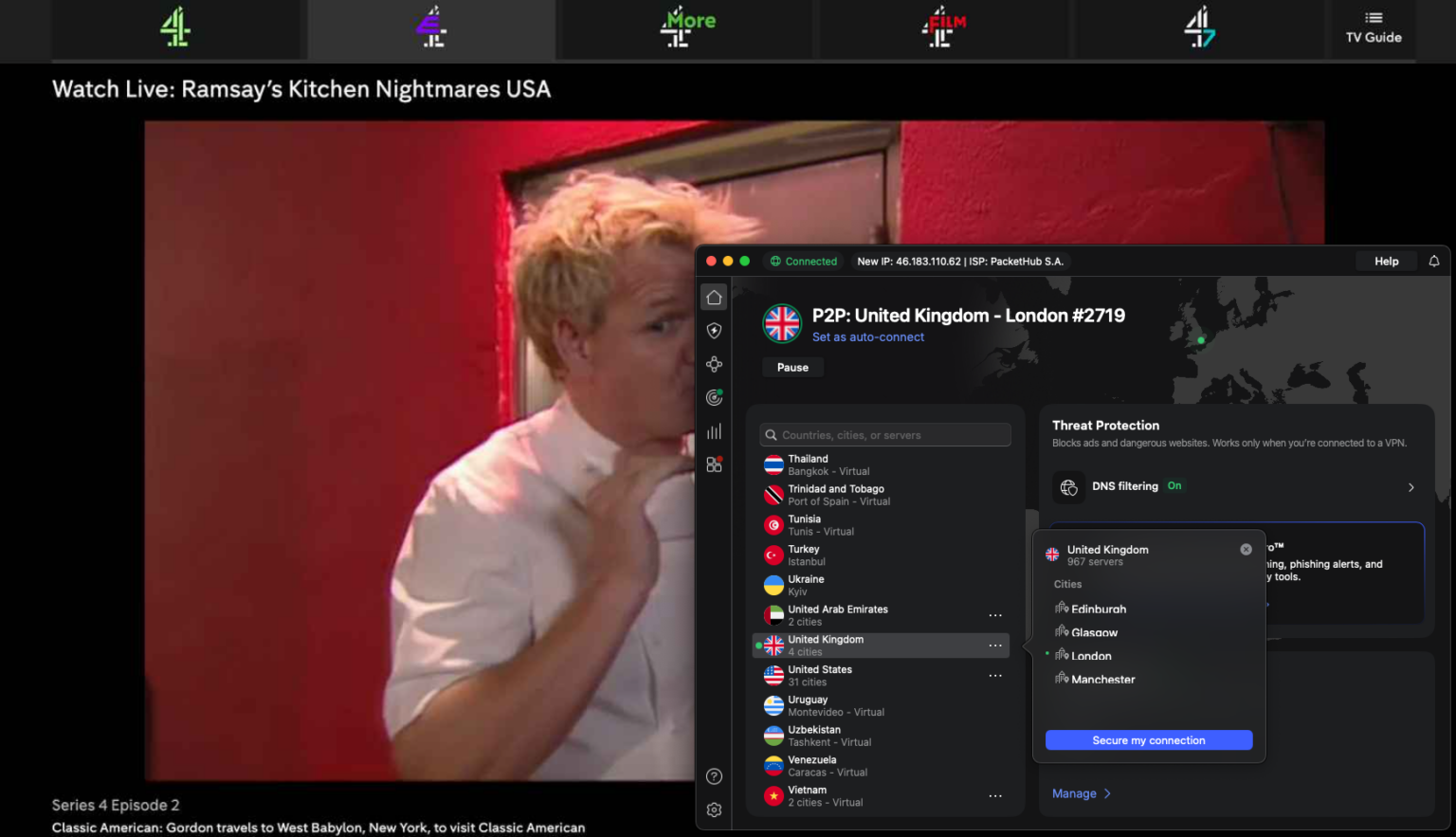Select Glasgow in the cities list

1086,632
